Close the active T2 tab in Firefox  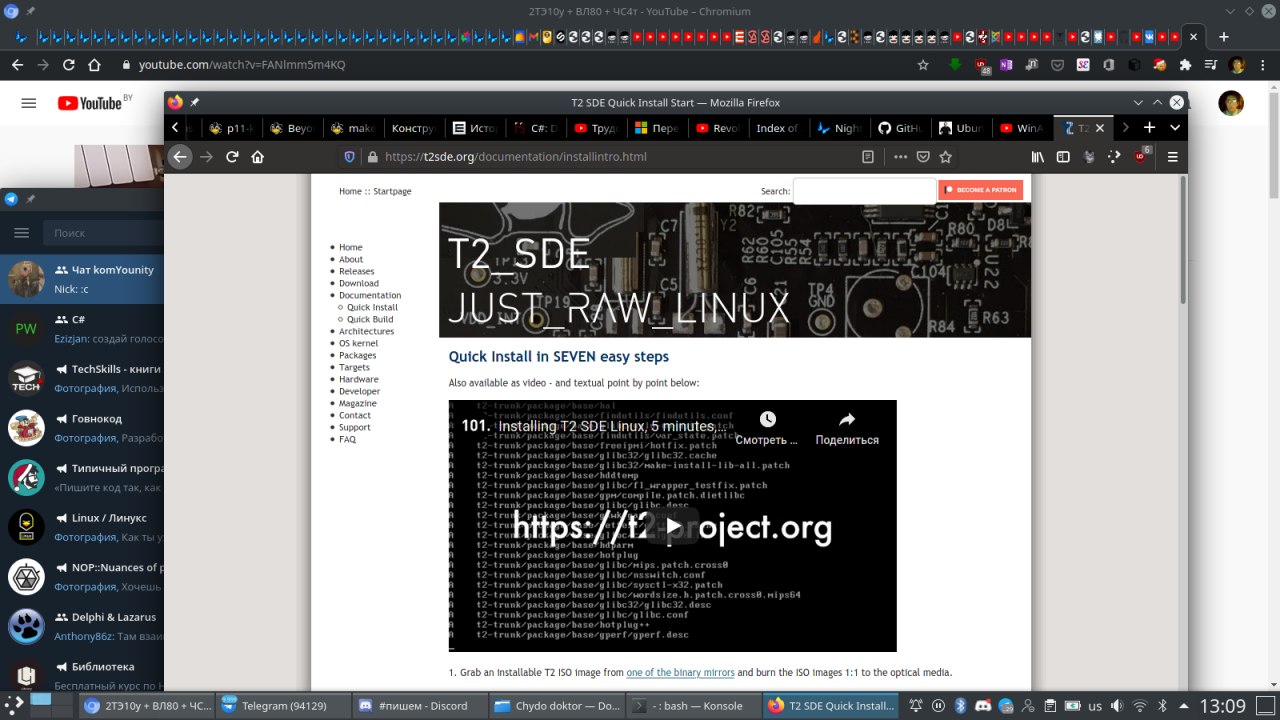click(x=1101, y=128)
